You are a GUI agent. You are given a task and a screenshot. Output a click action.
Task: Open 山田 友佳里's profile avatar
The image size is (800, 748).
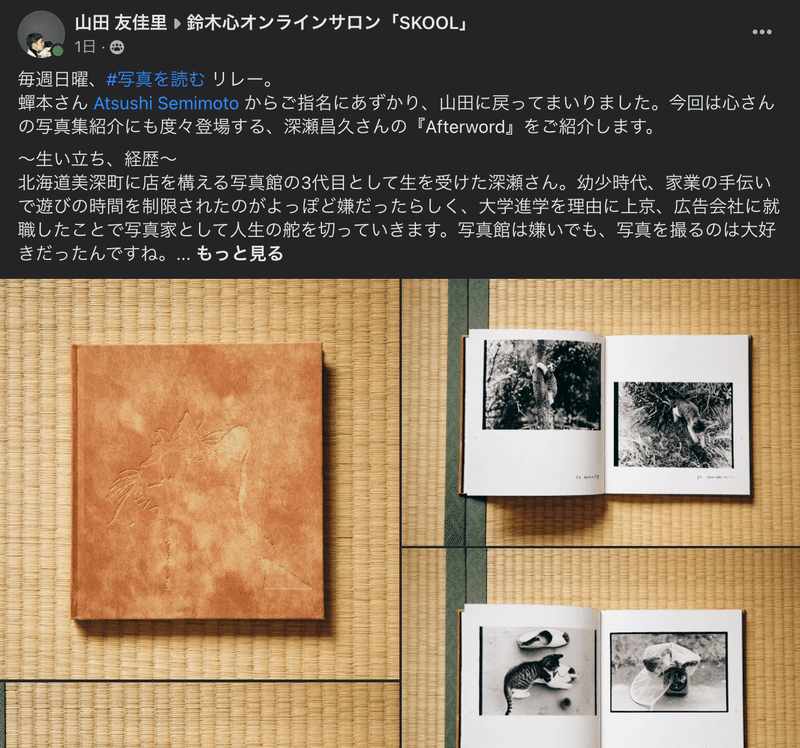(x=41, y=34)
